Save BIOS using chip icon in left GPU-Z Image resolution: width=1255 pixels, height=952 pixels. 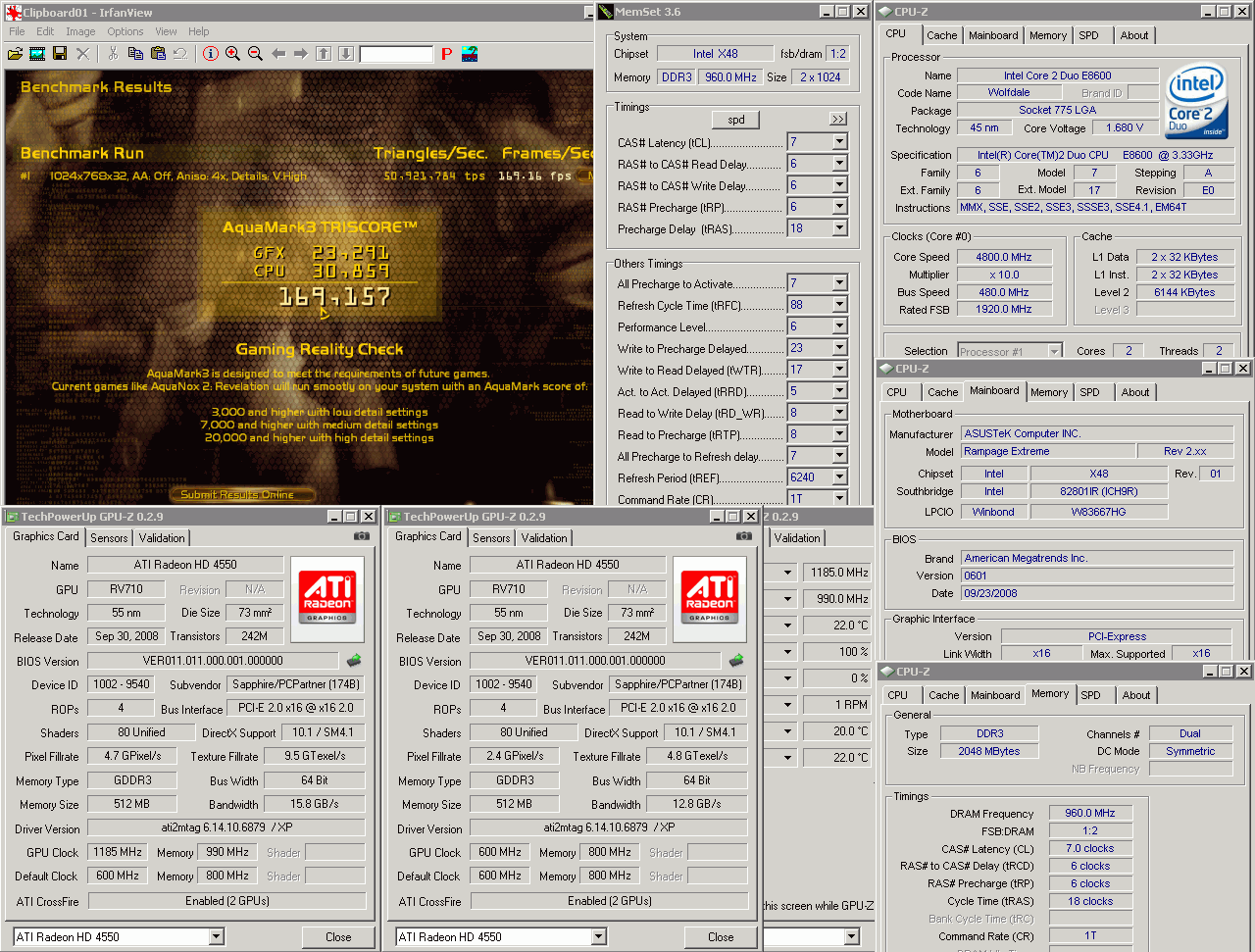click(x=354, y=661)
